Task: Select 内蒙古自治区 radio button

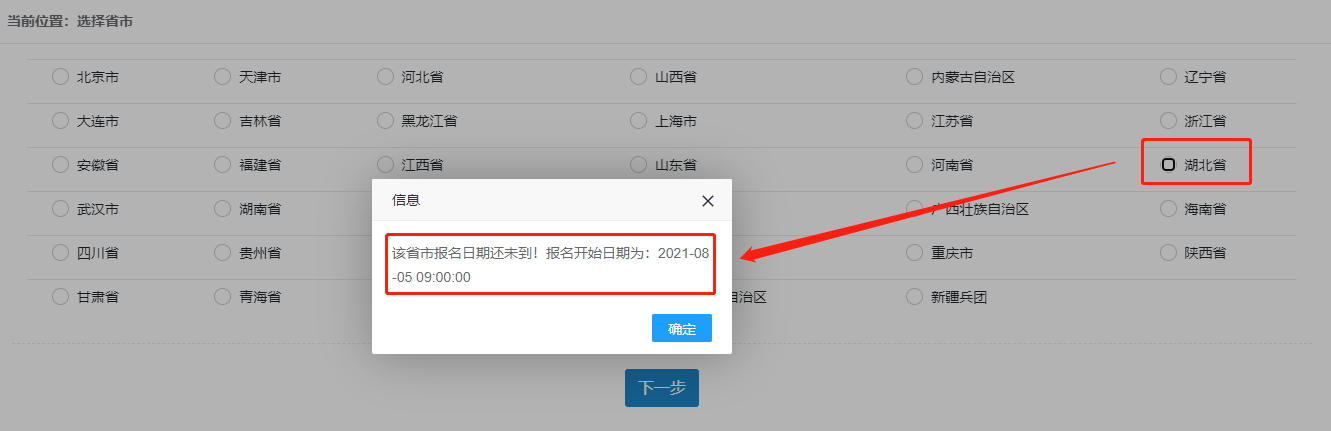Action: 914,76
